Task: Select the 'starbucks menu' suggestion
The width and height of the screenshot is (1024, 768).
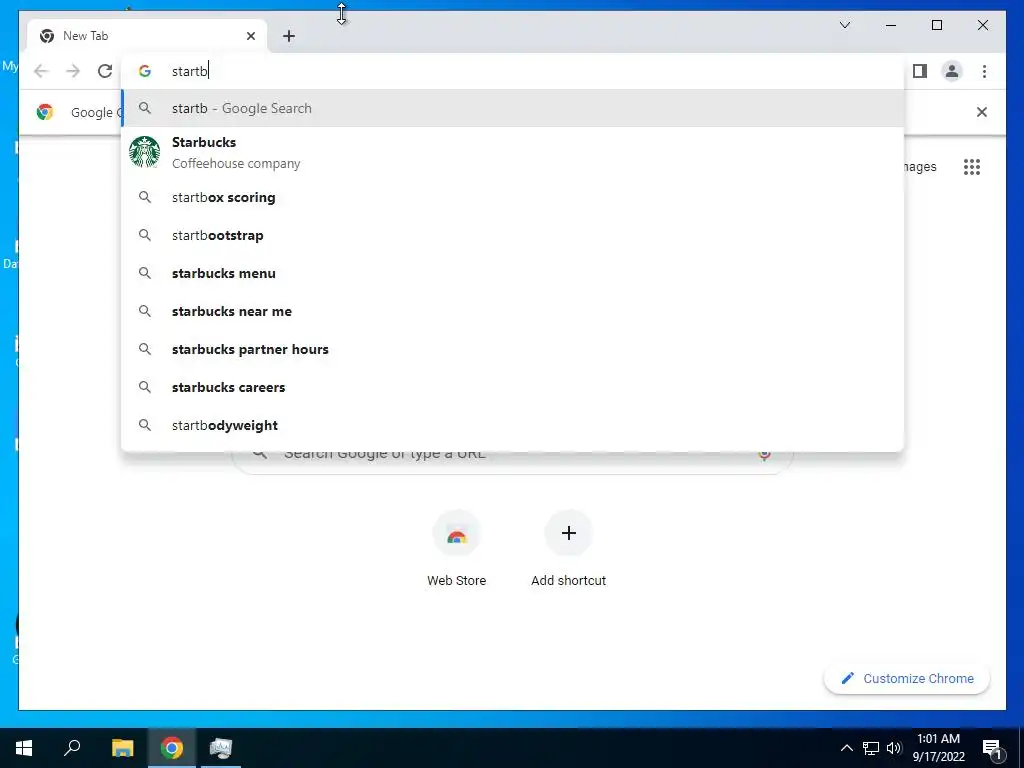Action: click(513, 273)
